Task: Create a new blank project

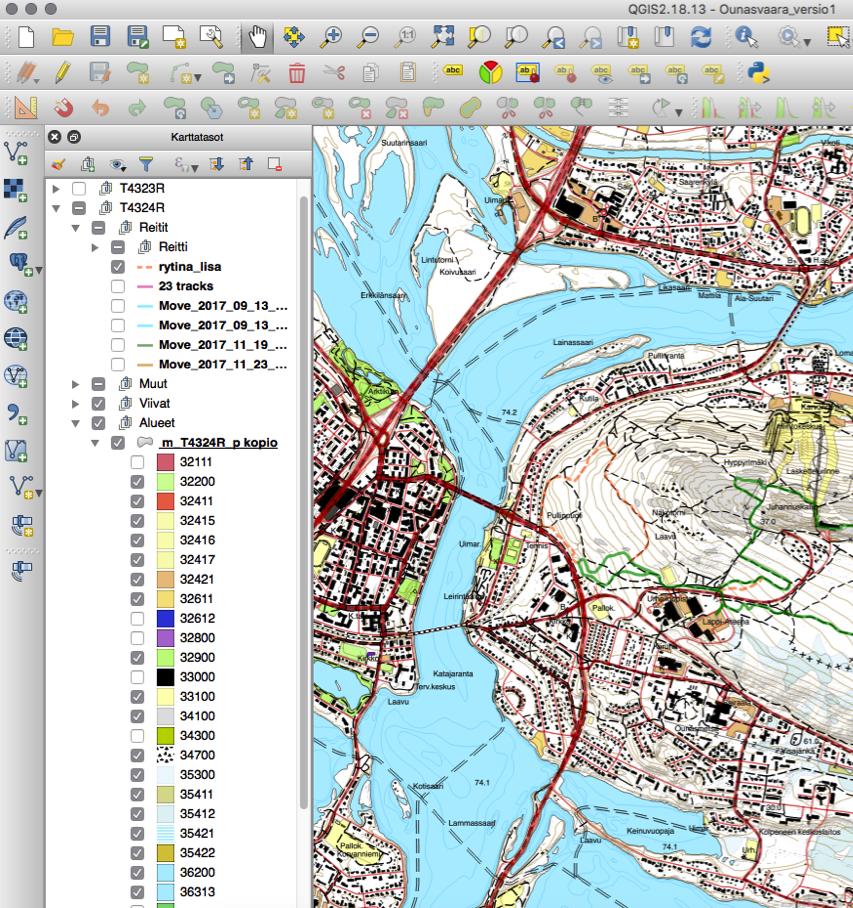Action: click(25, 37)
